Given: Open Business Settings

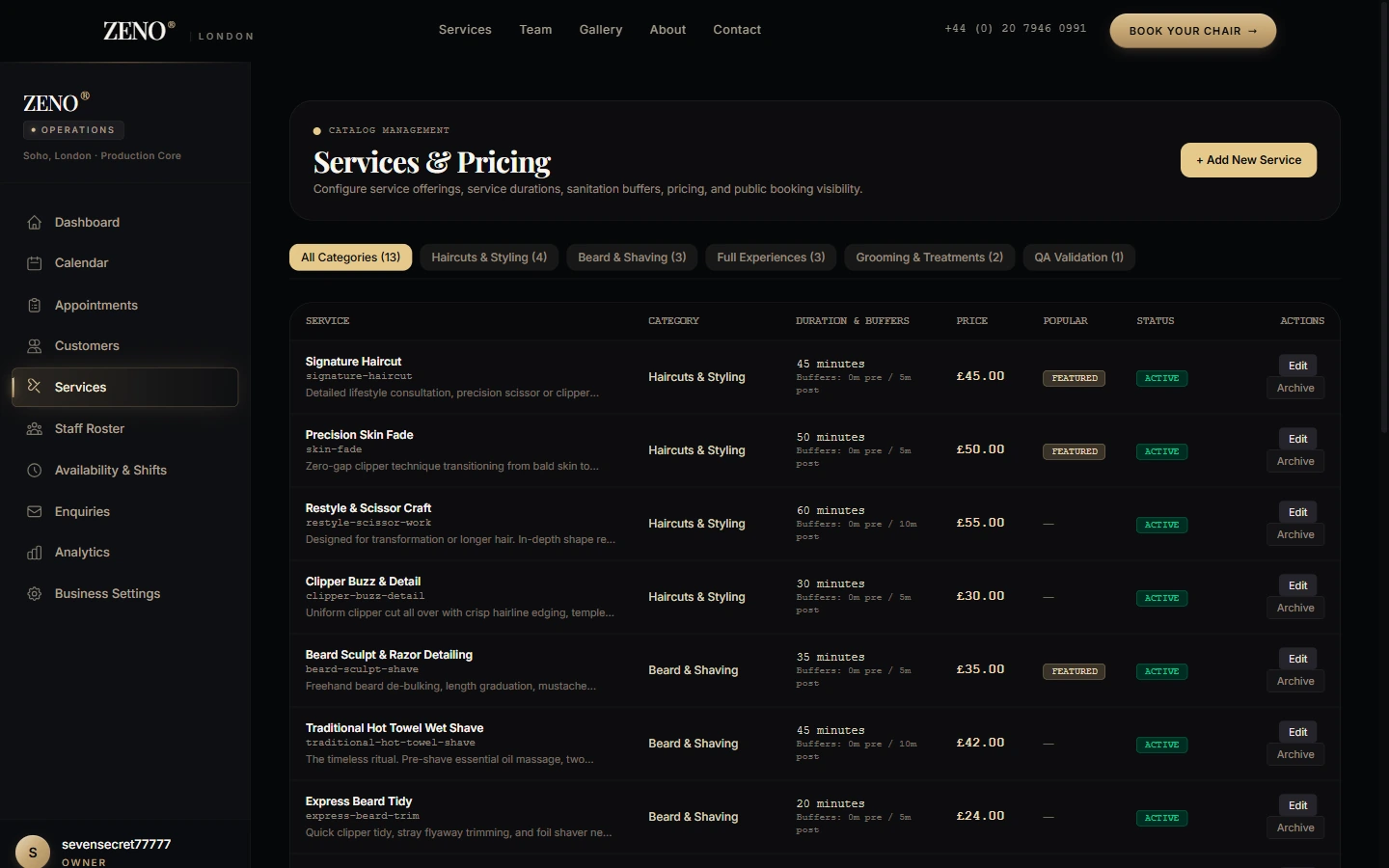Looking at the screenshot, I should click(x=125, y=594).
